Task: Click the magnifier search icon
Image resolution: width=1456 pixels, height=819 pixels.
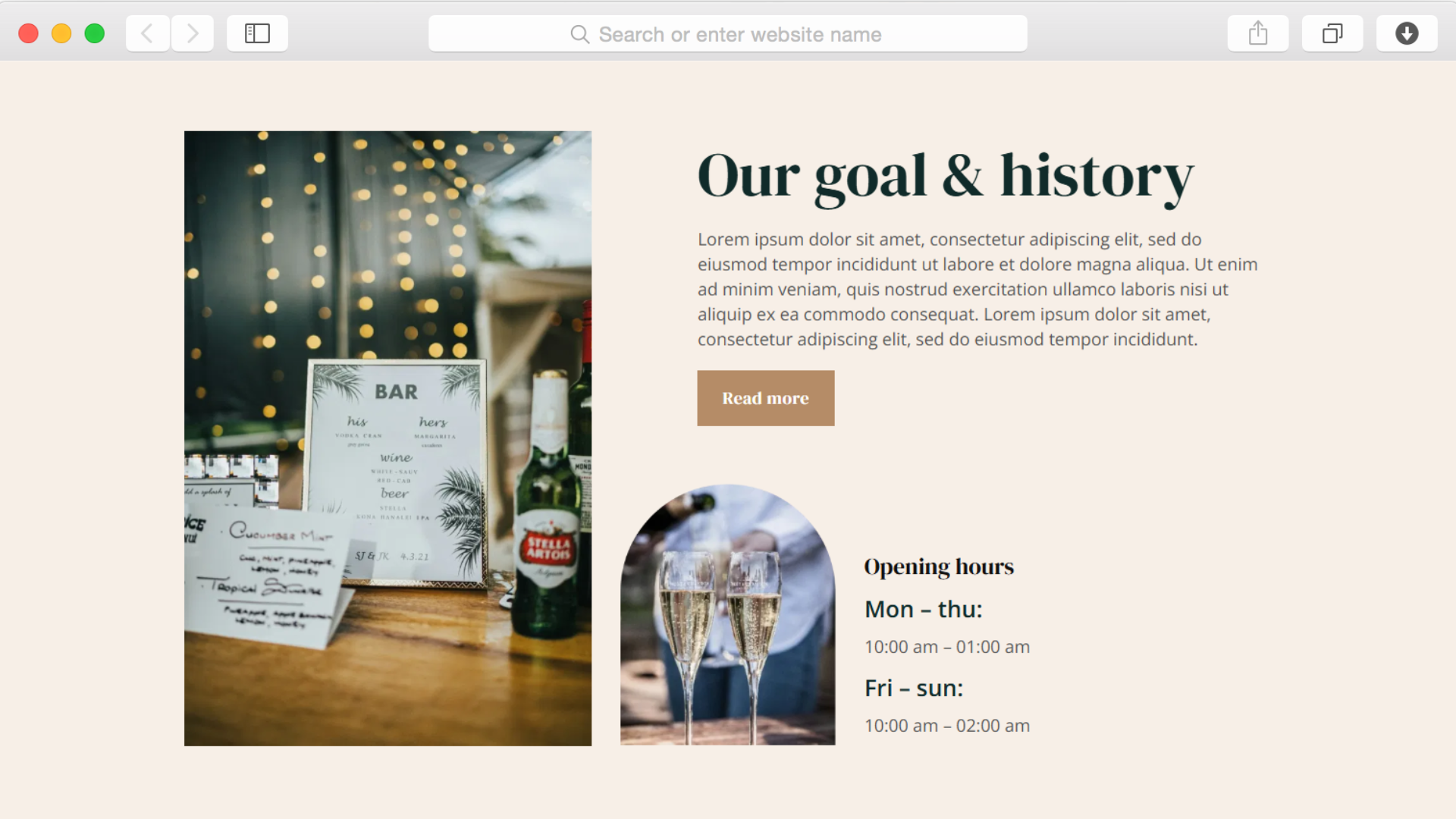Action: [580, 34]
